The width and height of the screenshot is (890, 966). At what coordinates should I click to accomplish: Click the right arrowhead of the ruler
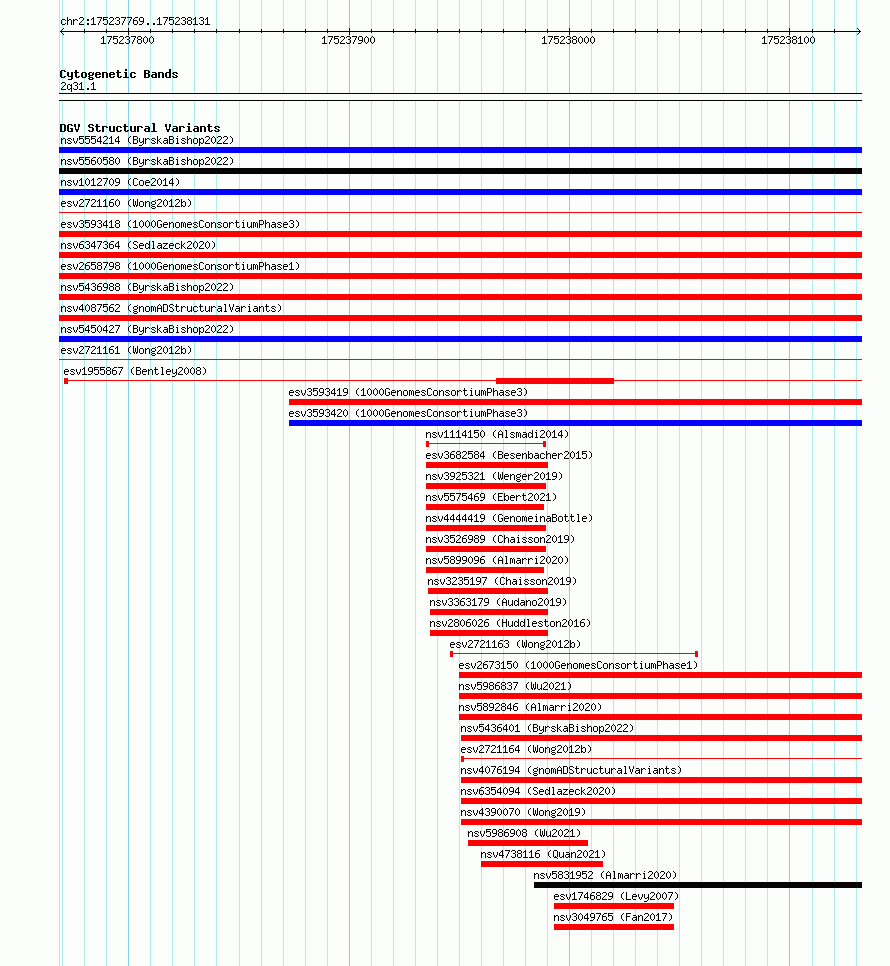coord(859,31)
